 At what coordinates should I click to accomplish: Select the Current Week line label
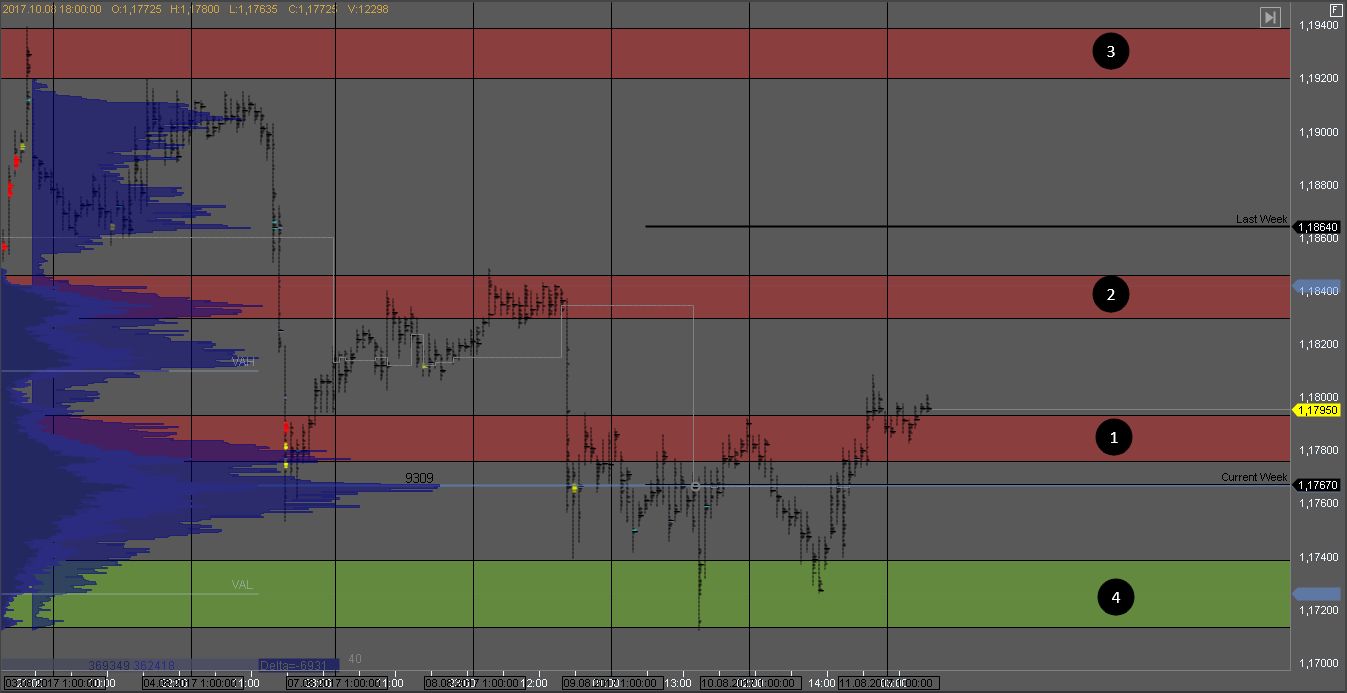pos(1254,477)
